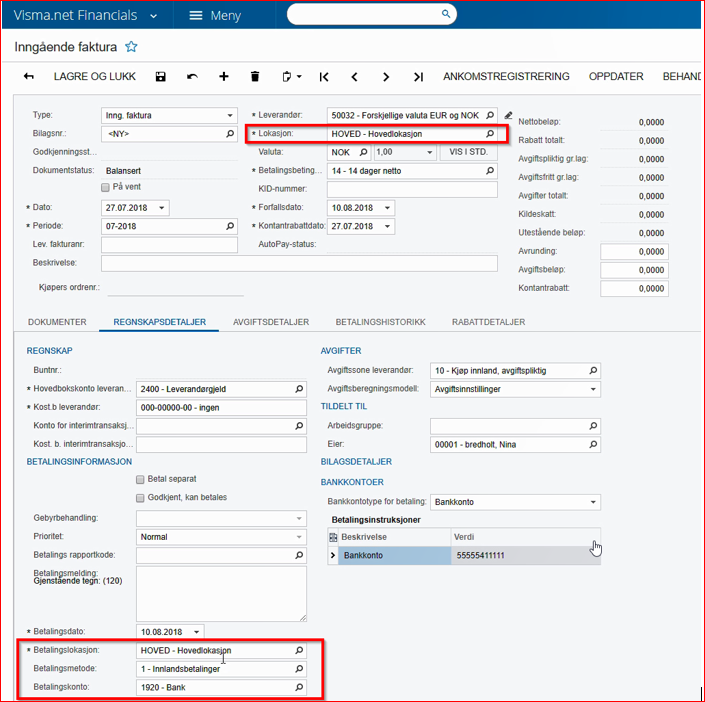Open Lokasjon lookup magnifier
The width and height of the screenshot is (705, 702).
point(490,134)
